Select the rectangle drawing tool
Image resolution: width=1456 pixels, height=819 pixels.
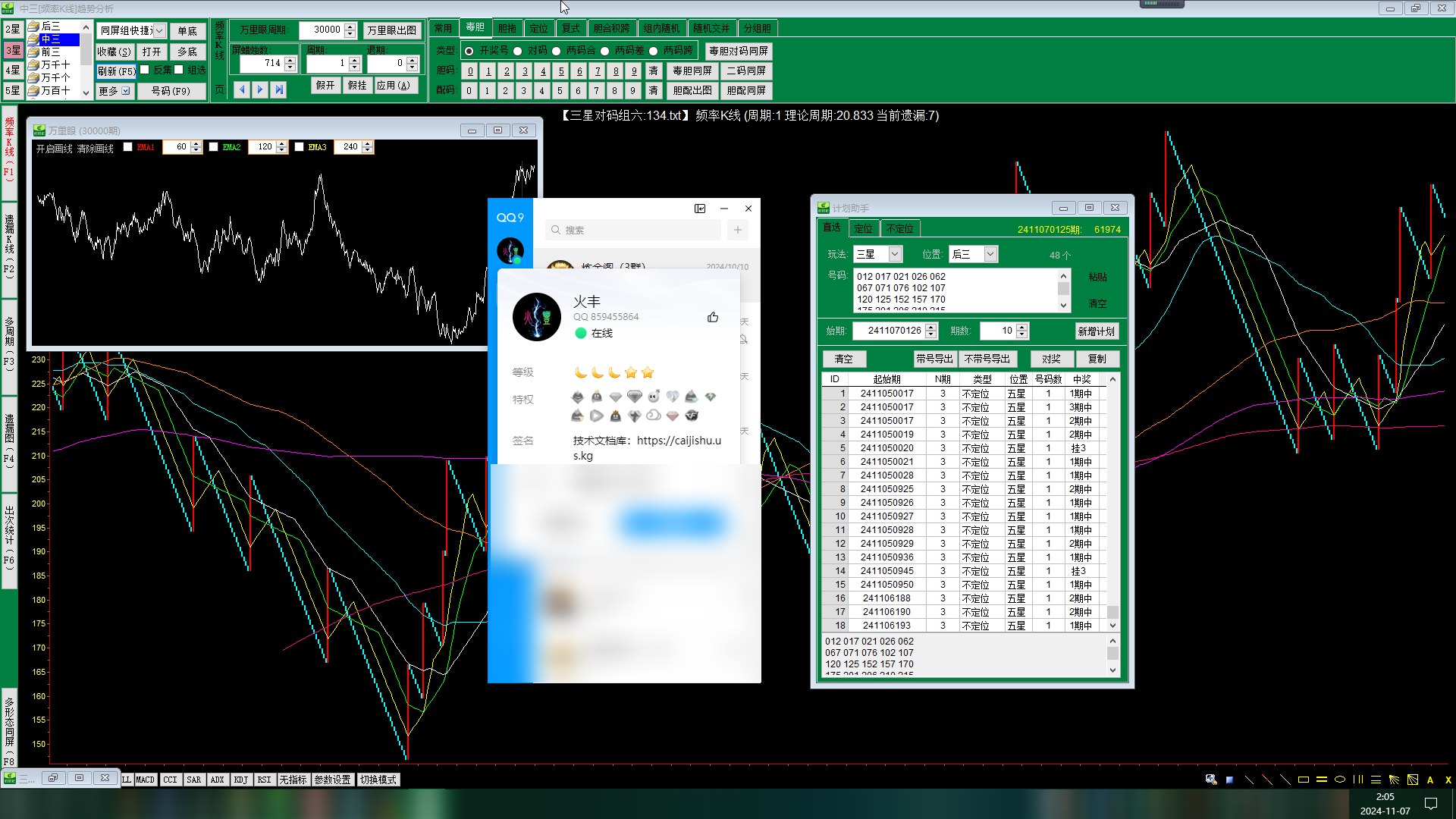(1304, 780)
